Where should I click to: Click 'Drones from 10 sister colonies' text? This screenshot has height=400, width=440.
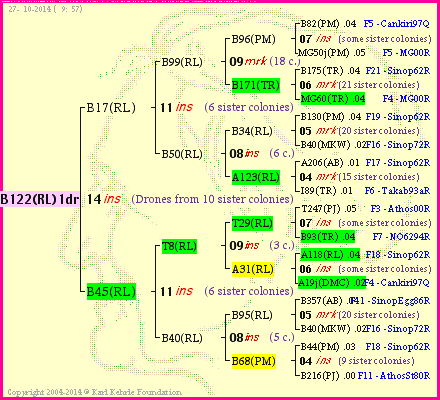click(212, 199)
